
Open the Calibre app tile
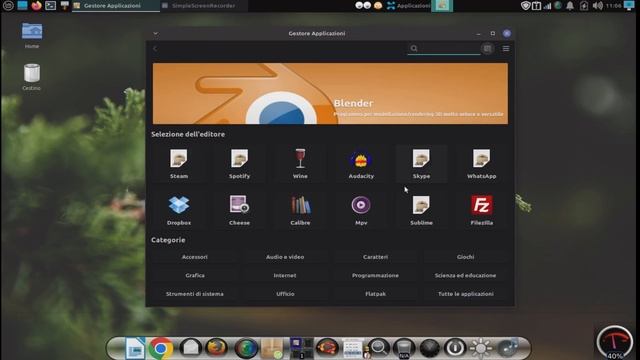coord(300,210)
